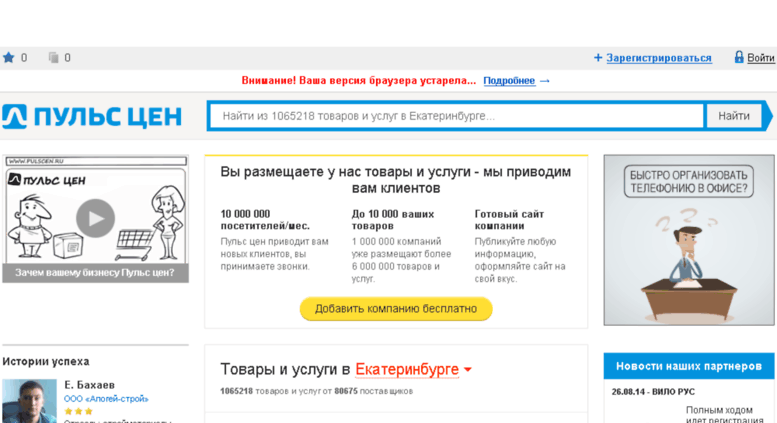Click Добавить компанию бесплатно button

[396, 309]
